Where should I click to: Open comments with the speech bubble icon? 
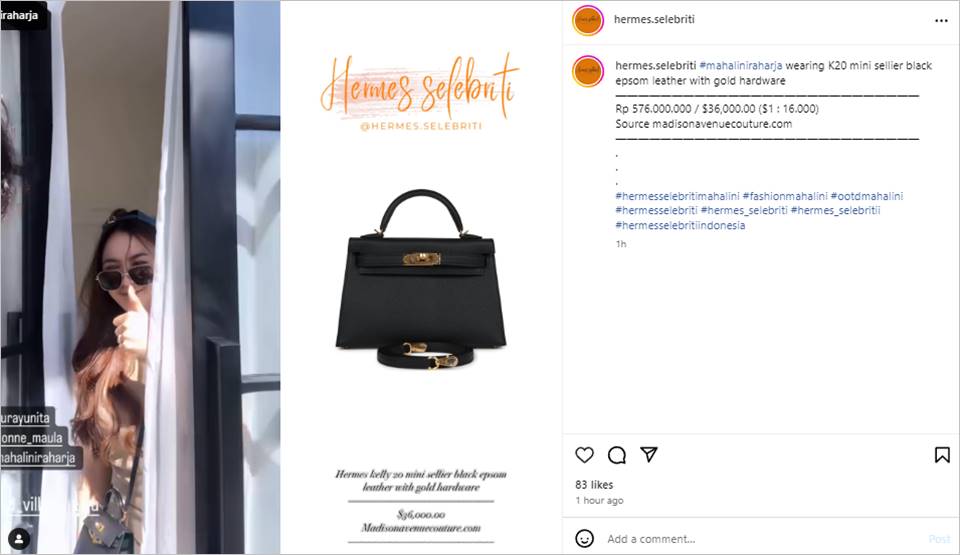617,455
